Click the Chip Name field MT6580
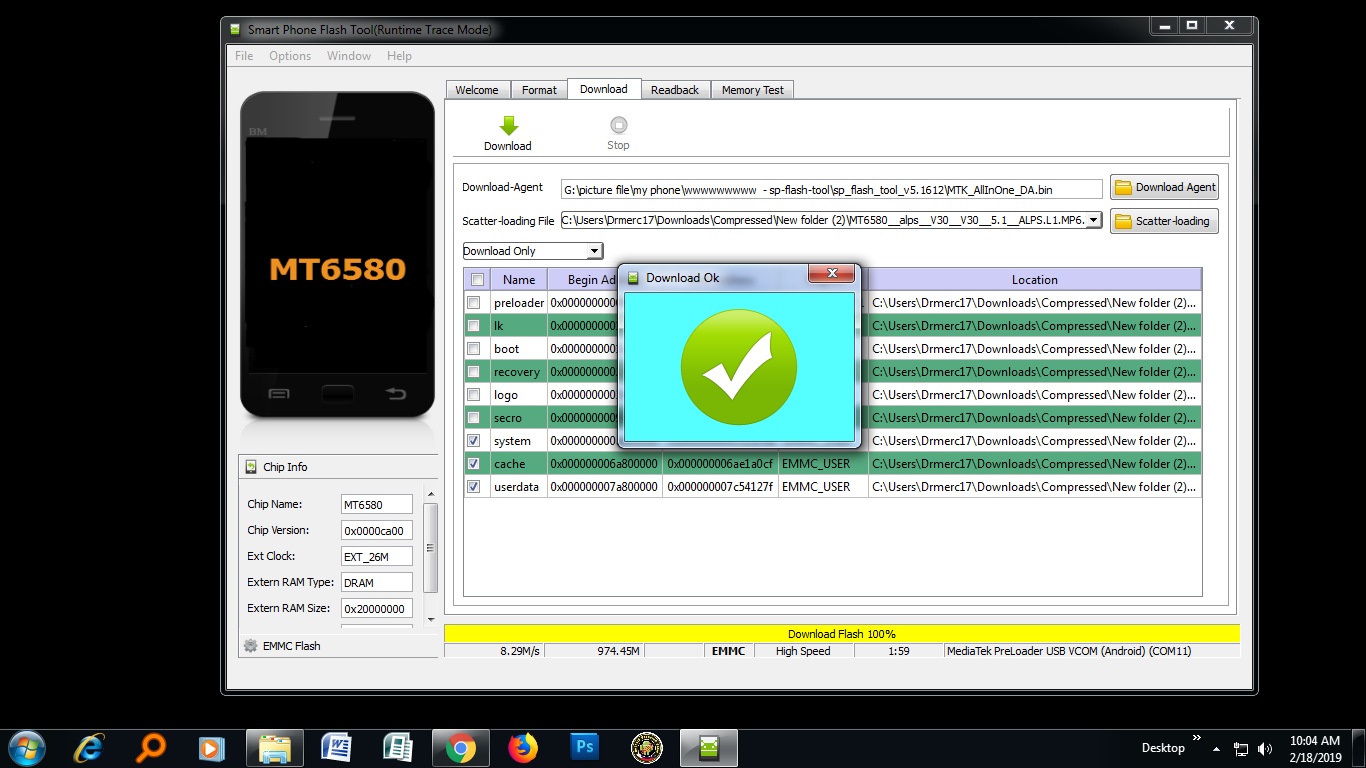Screen dimensions: 1366x768 (x=376, y=505)
